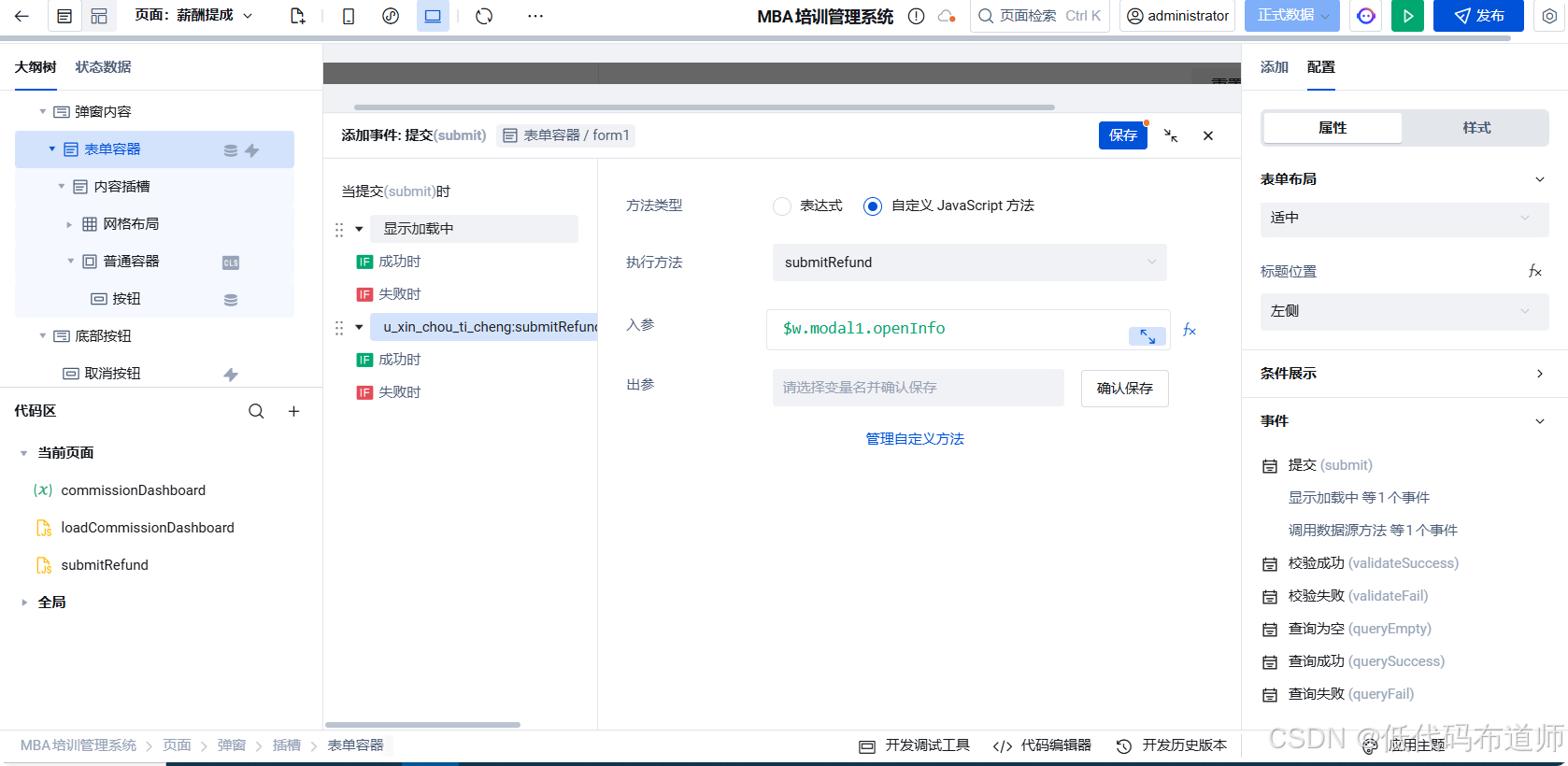Click the $w.modal1.openInfo 入参 input
Viewport: 1568px width, 766px height.
968,330
